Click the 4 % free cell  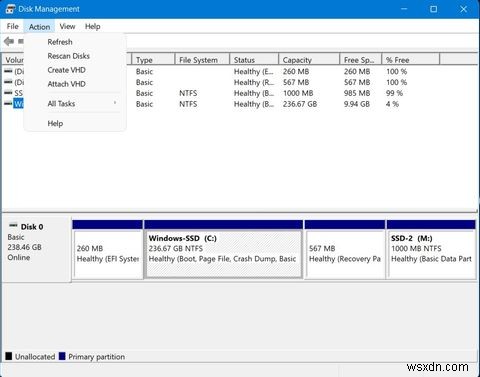coord(392,104)
